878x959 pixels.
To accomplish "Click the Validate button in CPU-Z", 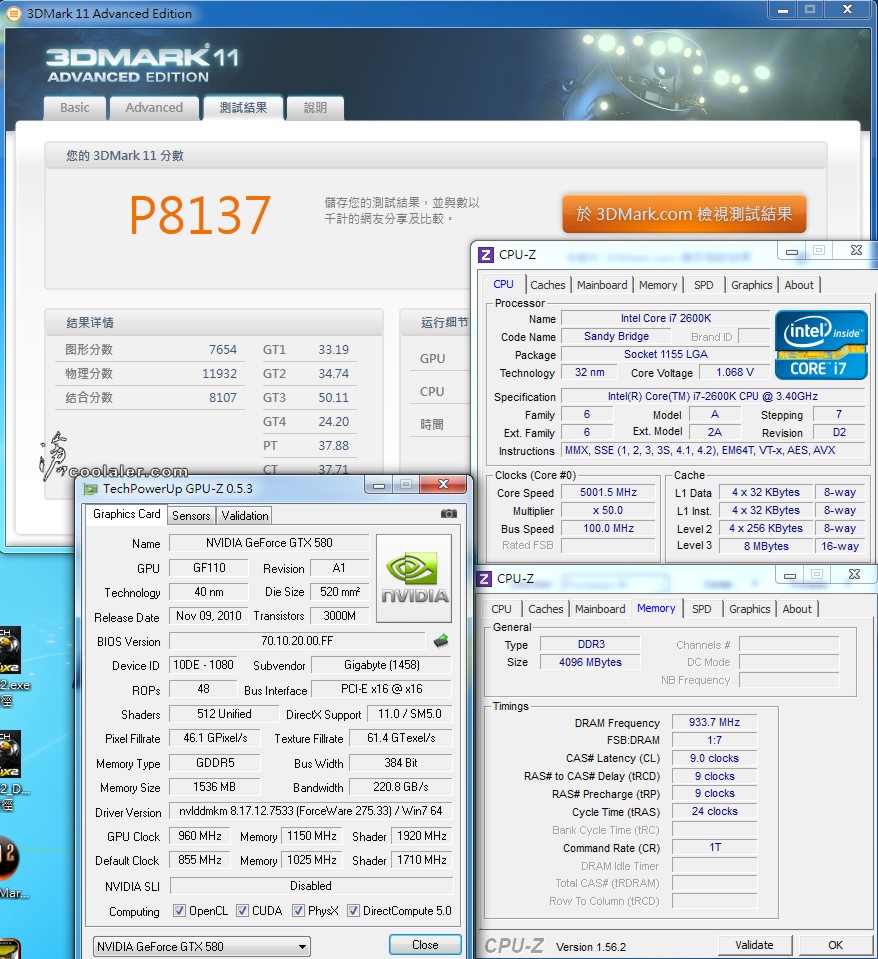I will 754,945.
